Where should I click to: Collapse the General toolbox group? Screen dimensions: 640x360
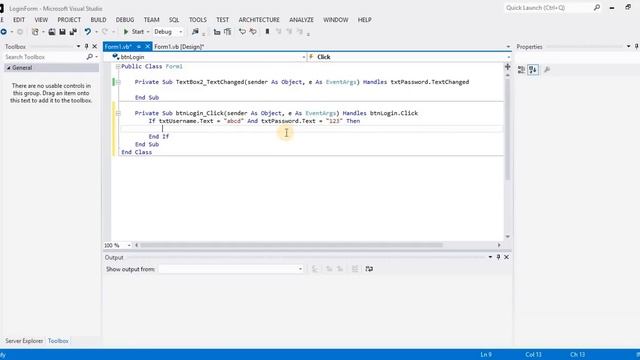pyautogui.click(x=8, y=68)
